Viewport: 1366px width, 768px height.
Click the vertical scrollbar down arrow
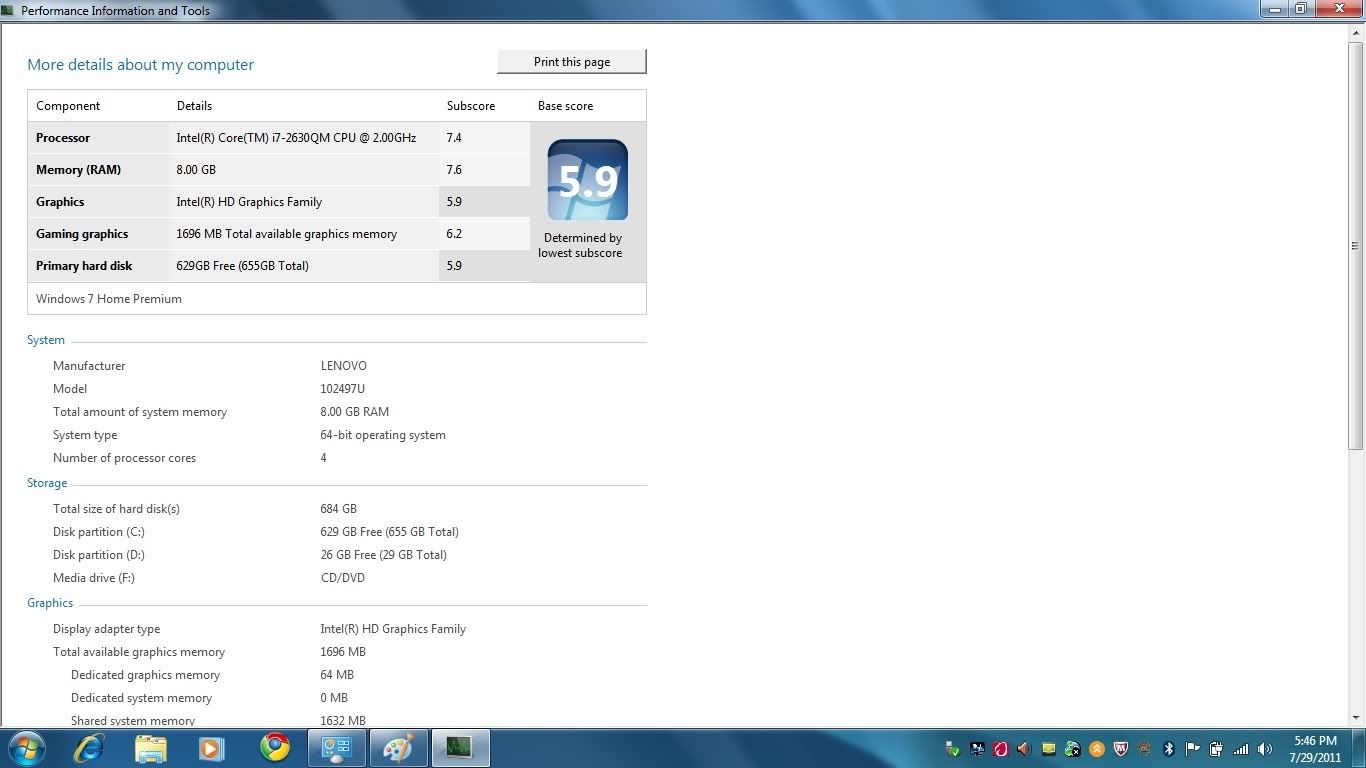pyautogui.click(x=1356, y=716)
